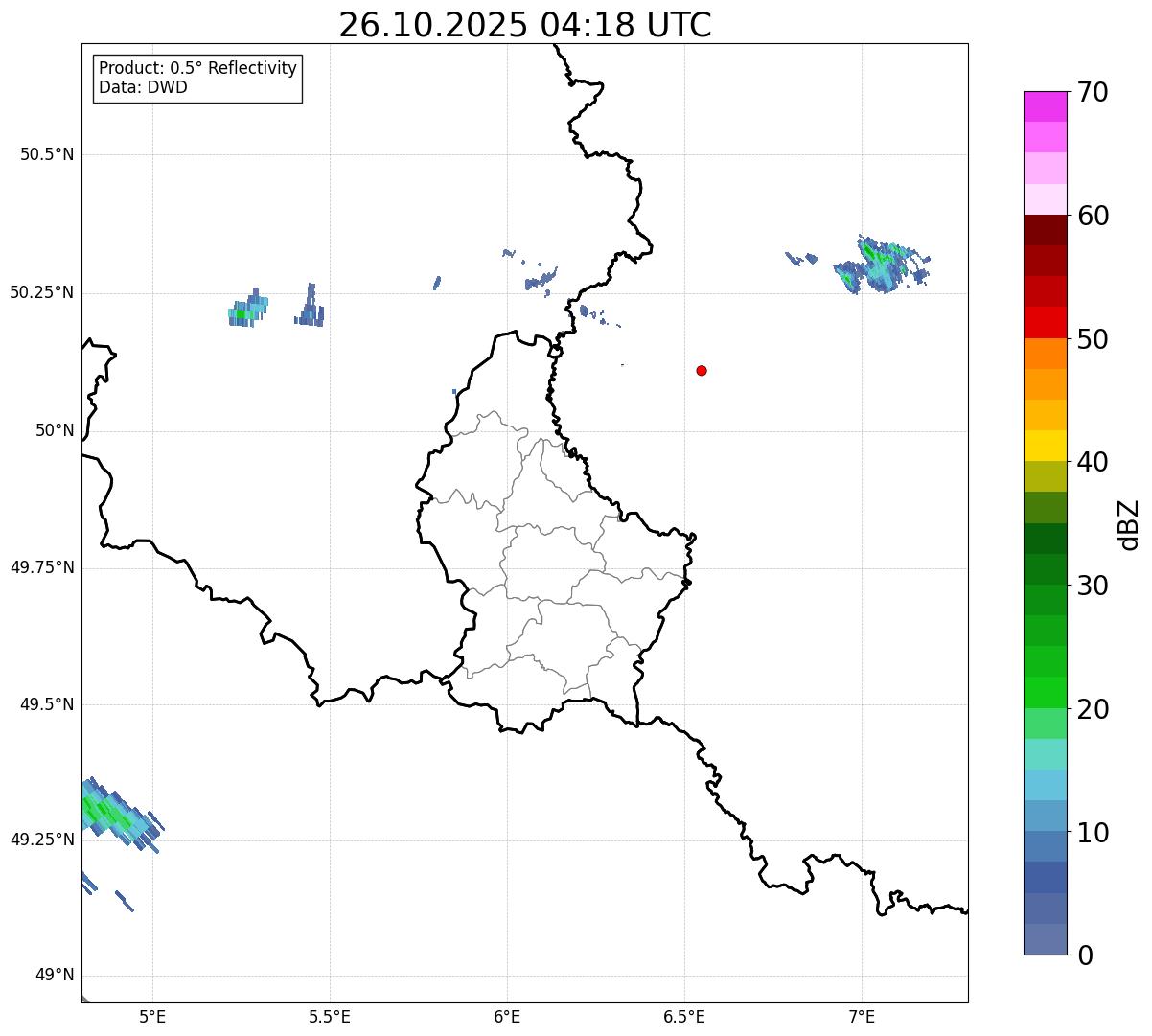Click the Data: DWD source label
This screenshot has width=1152, height=1036.
click(143, 87)
